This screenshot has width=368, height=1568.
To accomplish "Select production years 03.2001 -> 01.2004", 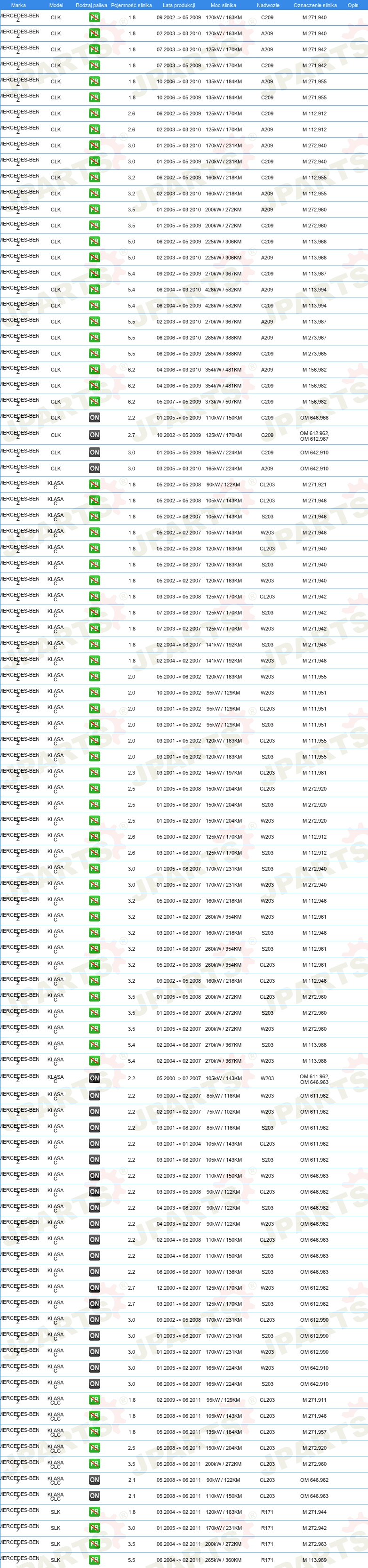I will [179, 1144].
